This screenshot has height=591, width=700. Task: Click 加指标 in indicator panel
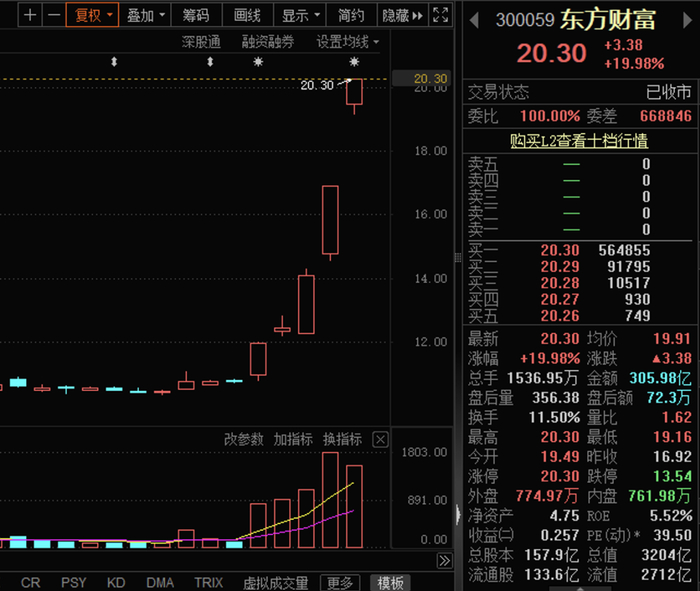point(293,440)
